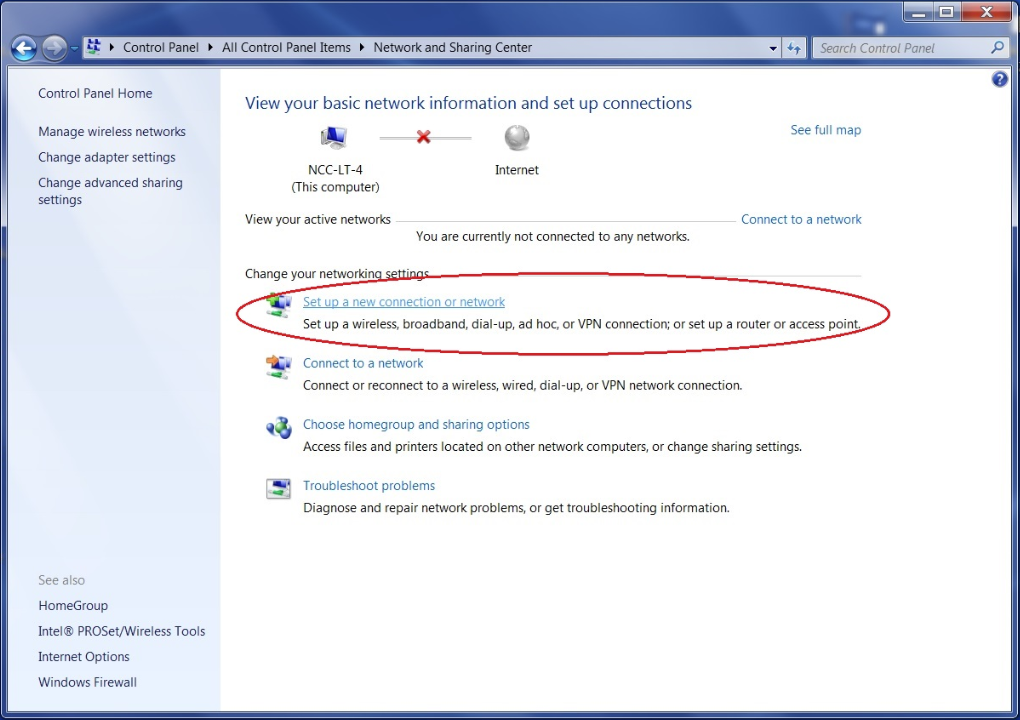Click the Troubleshoot problems icon
Image resolution: width=1020 pixels, height=720 pixels.
pos(278,488)
